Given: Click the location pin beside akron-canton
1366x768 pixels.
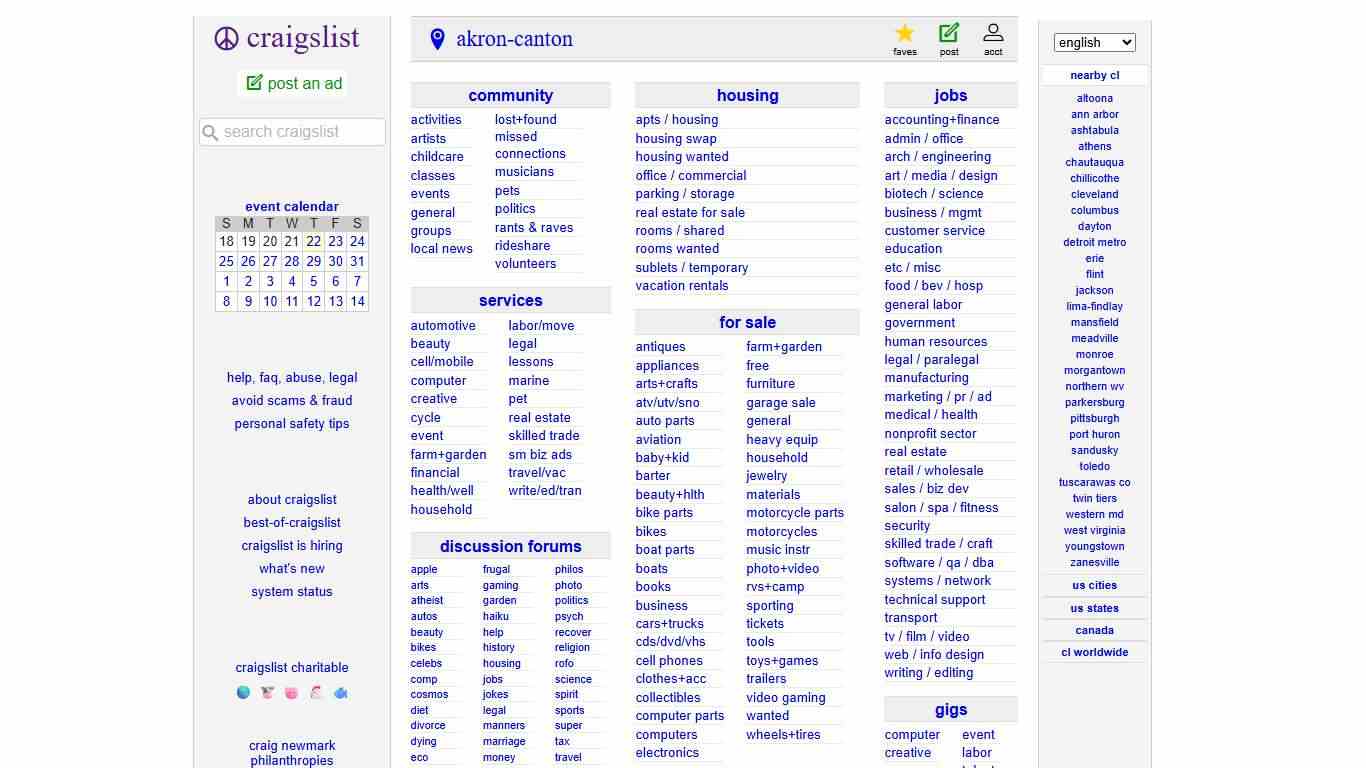Looking at the screenshot, I should (x=437, y=39).
